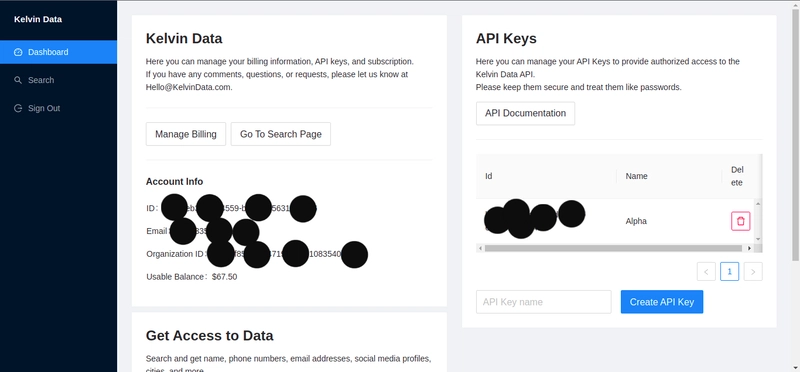Select page 1 in API keys pagination

point(730,271)
